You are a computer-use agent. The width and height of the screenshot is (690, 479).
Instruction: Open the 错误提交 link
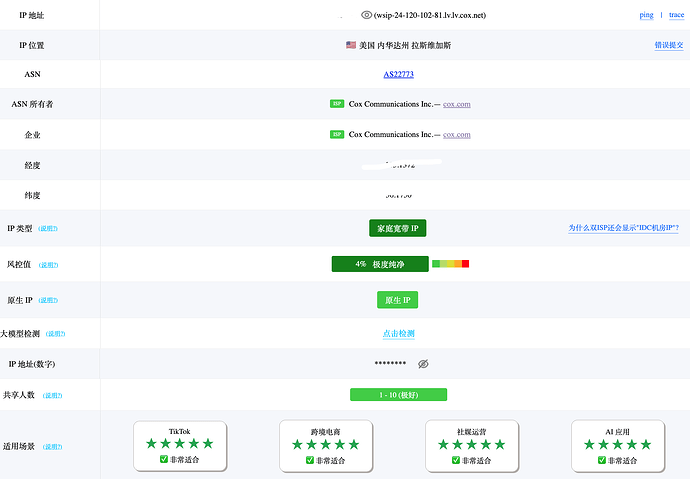point(668,45)
